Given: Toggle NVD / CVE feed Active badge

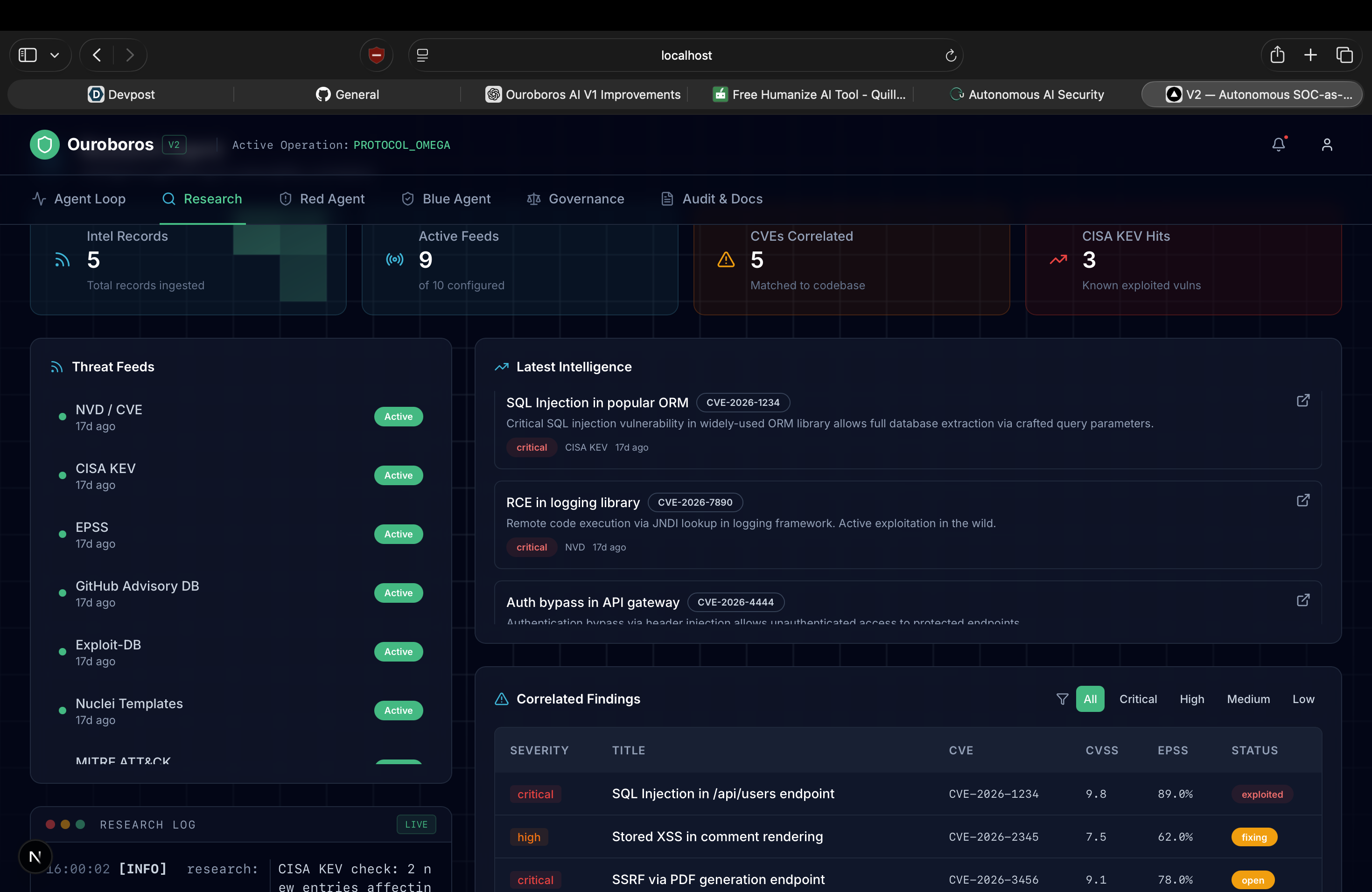Looking at the screenshot, I should (x=399, y=417).
